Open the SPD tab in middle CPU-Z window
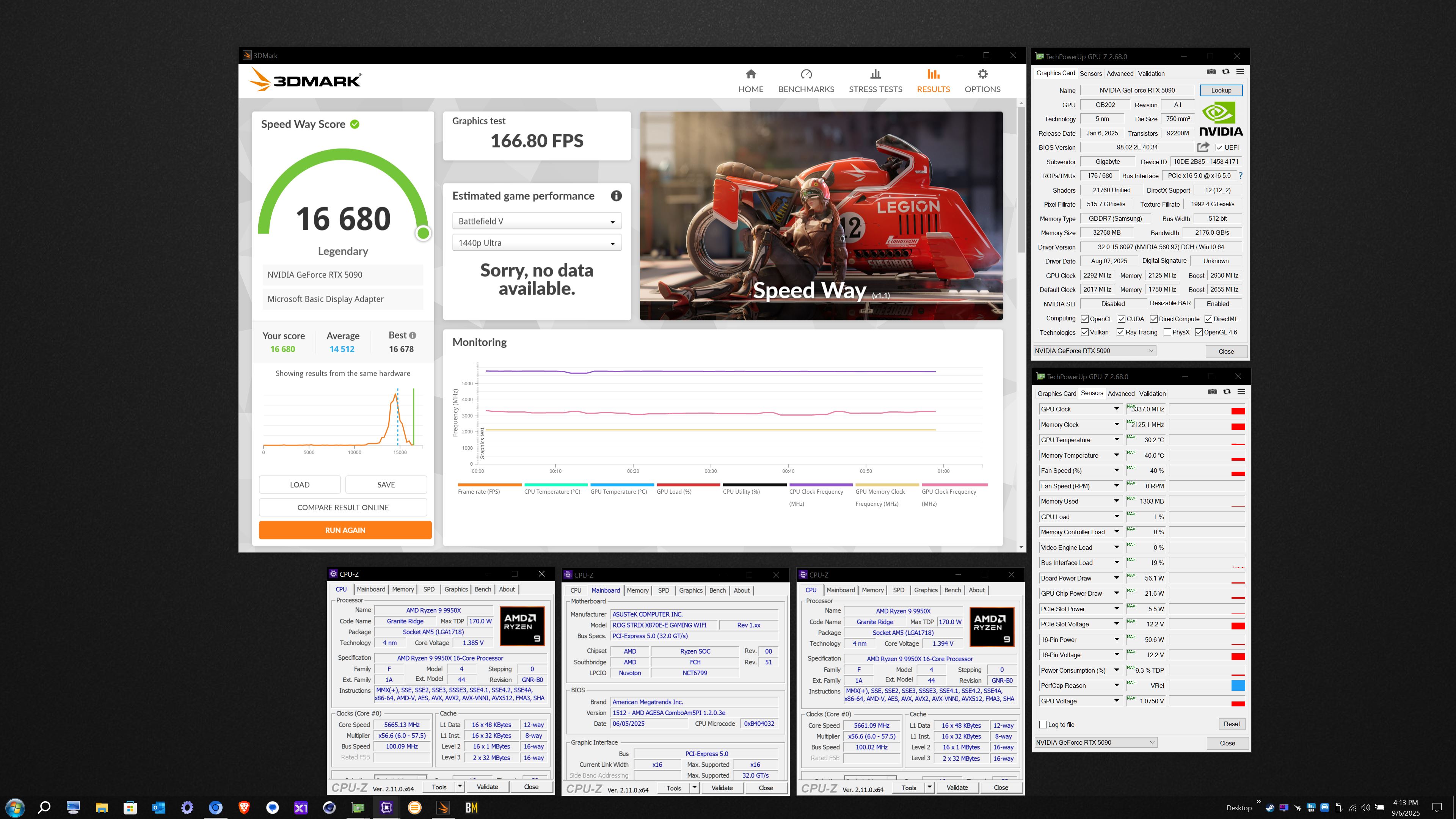Screen dimensions: 1456x819 point(664,590)
